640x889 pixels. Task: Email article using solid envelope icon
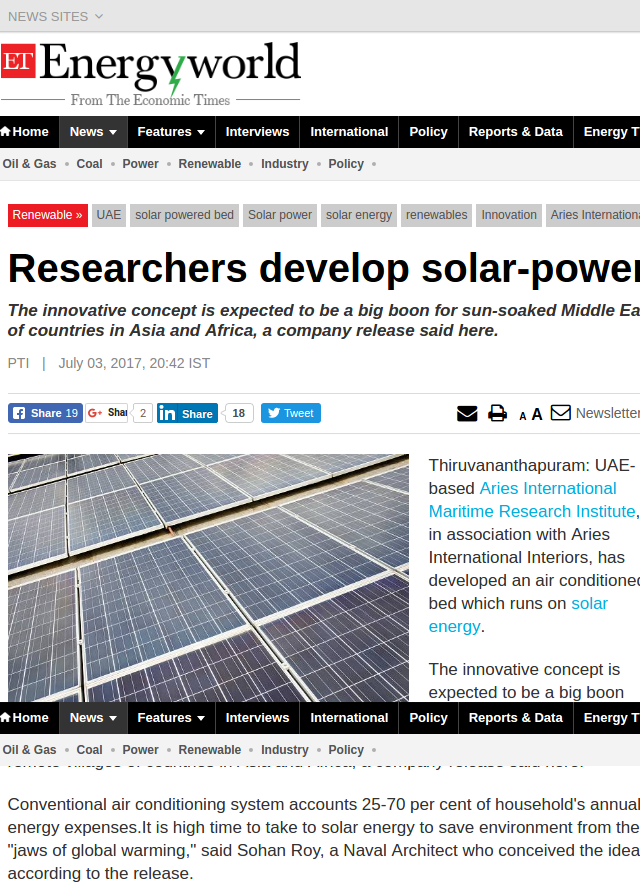pyautogui.click(x=467, y=413)
